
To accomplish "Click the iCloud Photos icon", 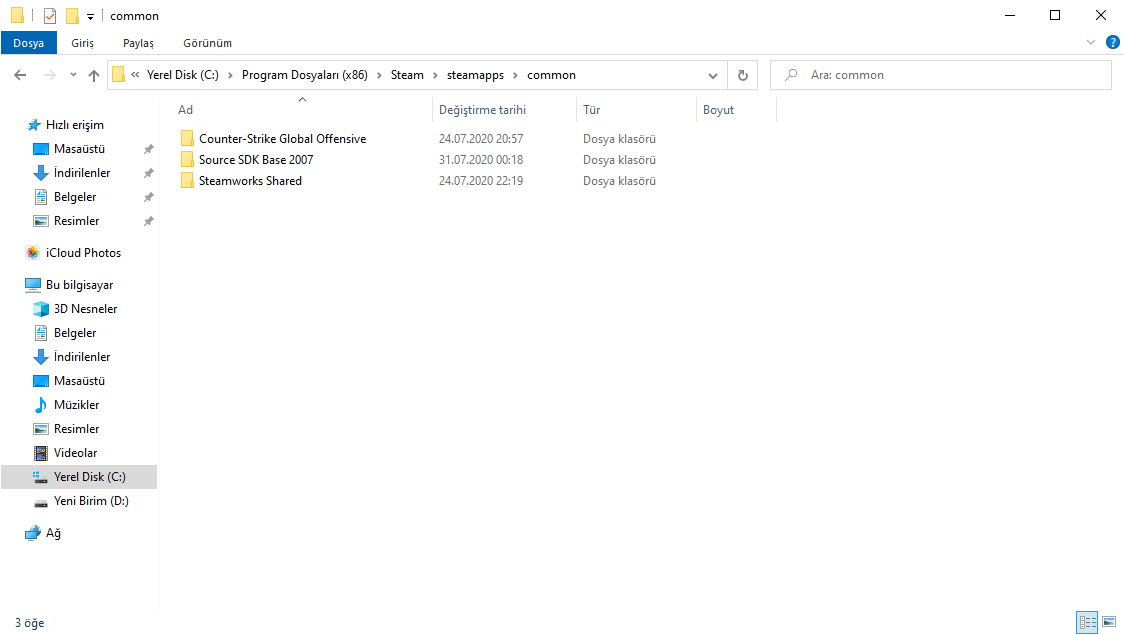I will 33,253.
